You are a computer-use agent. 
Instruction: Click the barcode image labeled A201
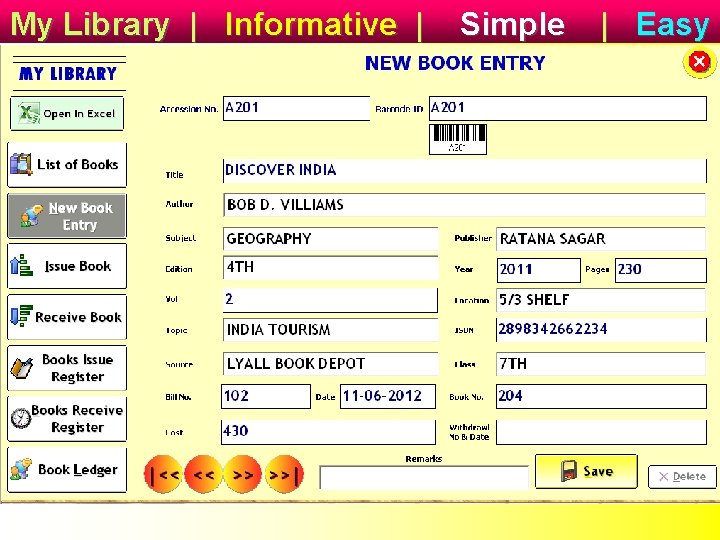click(x=458, y=139)
